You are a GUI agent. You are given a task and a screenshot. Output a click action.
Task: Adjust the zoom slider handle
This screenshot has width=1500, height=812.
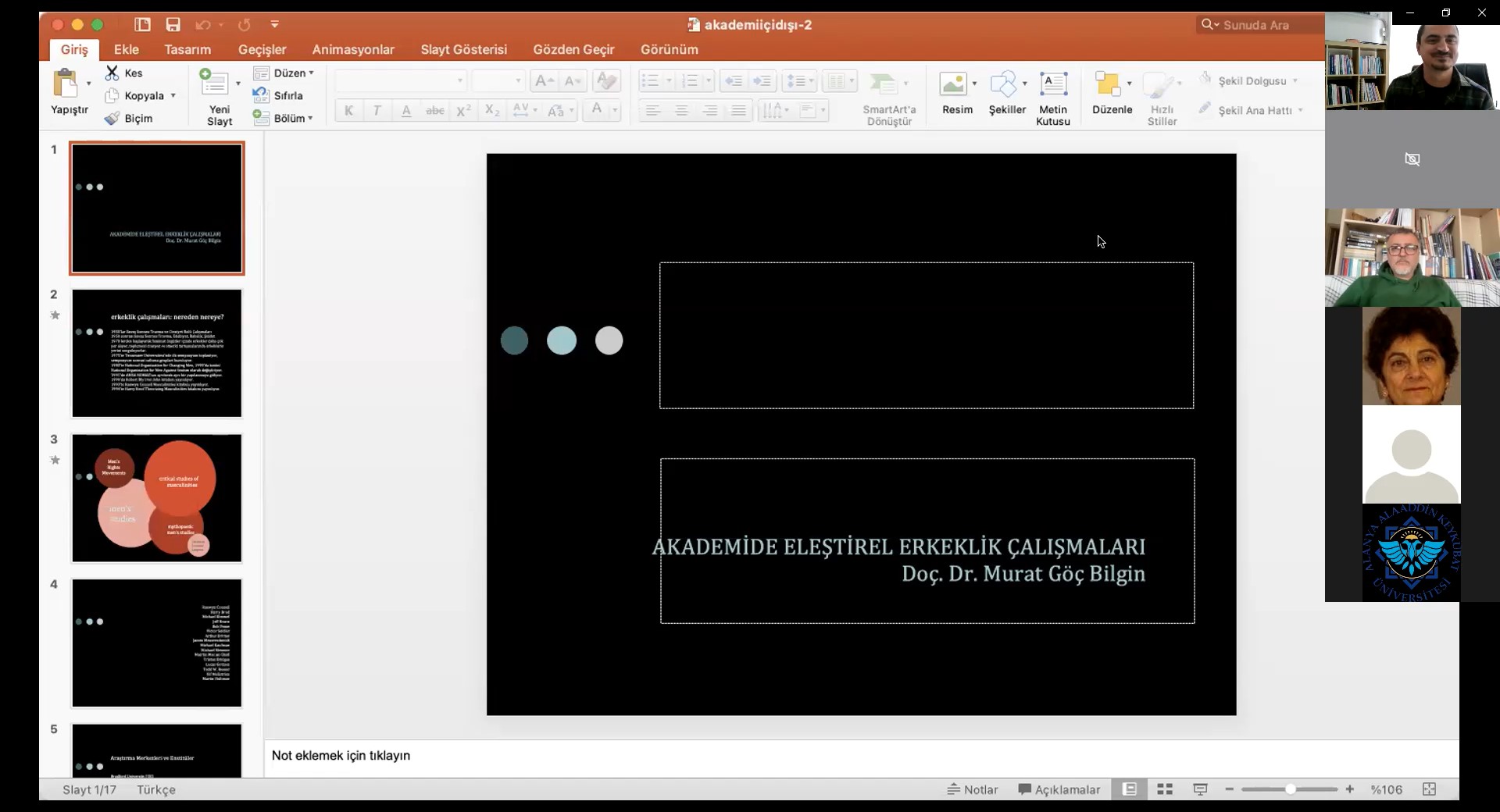(x=1291, y=789)
